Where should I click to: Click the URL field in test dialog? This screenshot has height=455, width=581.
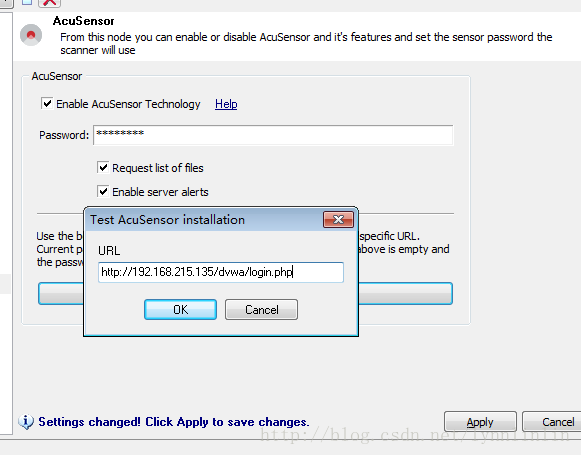[x=221, y=272]
